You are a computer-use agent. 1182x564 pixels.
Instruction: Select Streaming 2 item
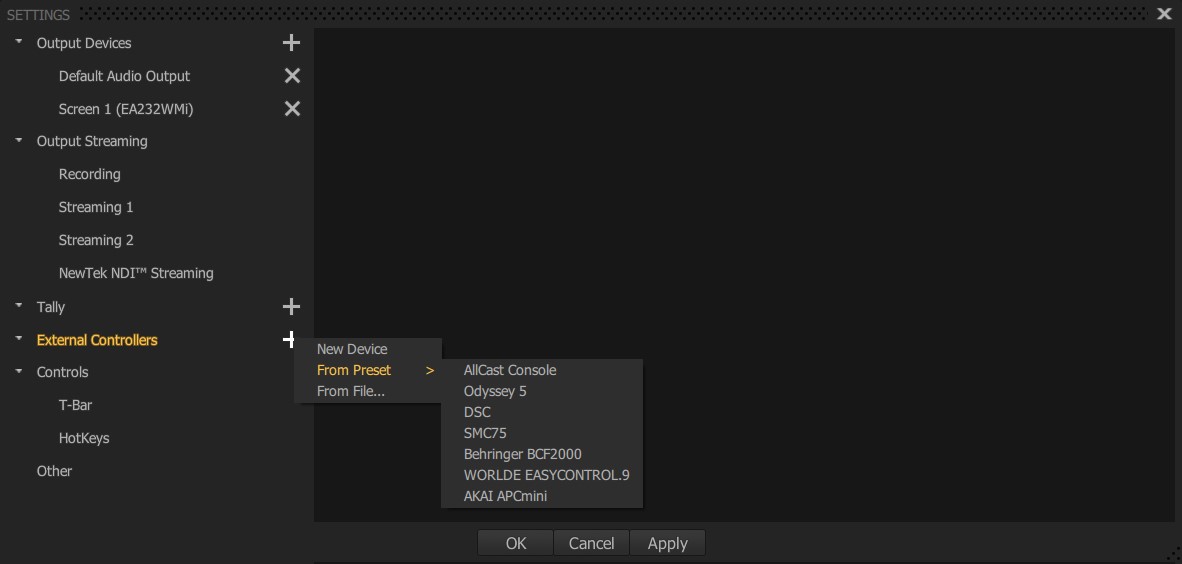pos(96,241)
